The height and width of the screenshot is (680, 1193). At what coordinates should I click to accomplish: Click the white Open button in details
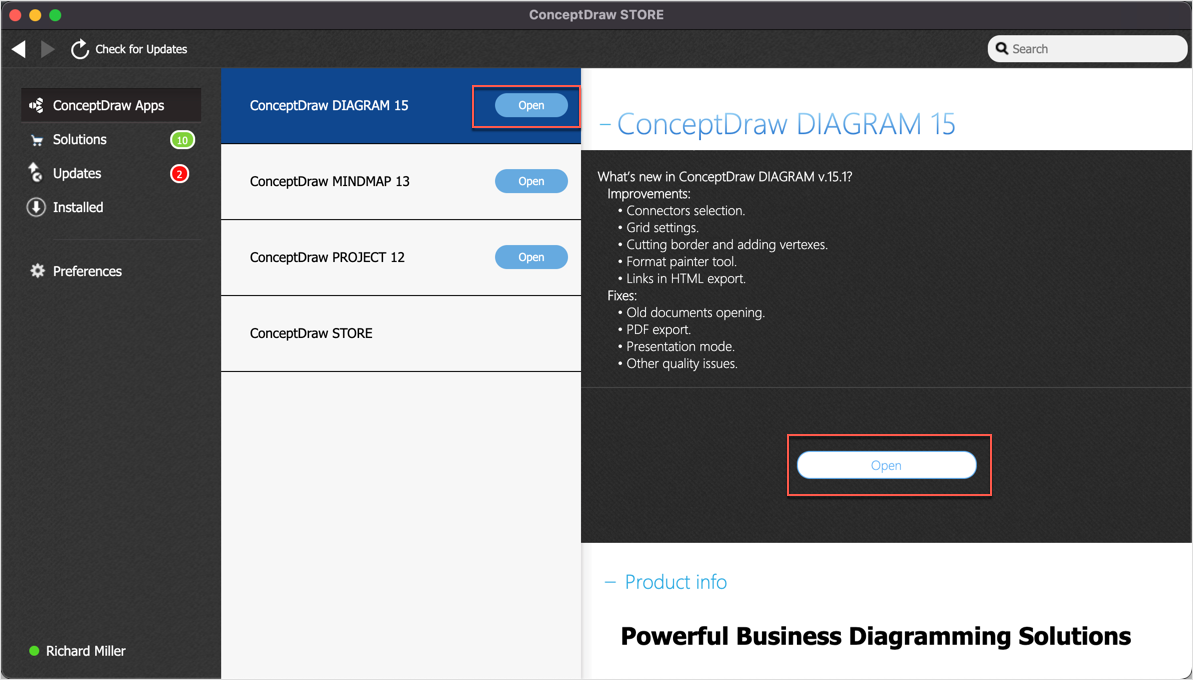coord(886,466)
